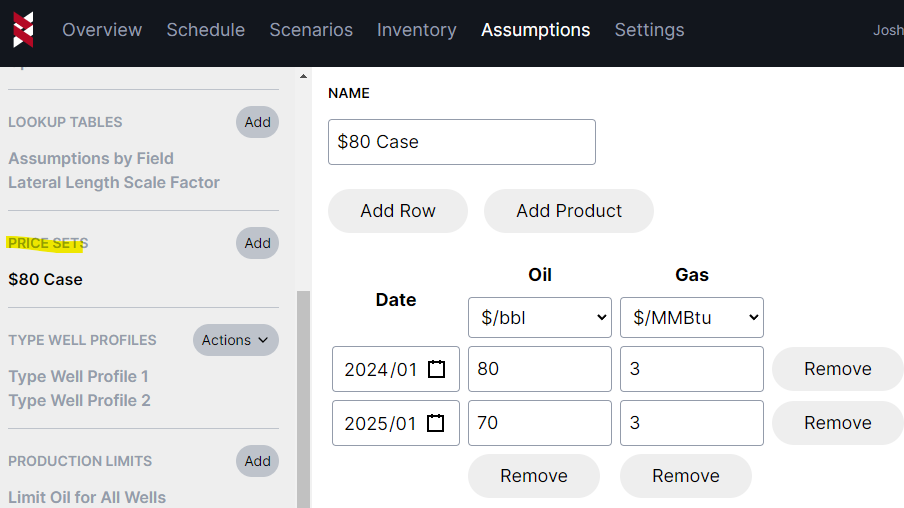Open calendar picker on 2024/01 date
Screen dimensions: 904x508
436,369
